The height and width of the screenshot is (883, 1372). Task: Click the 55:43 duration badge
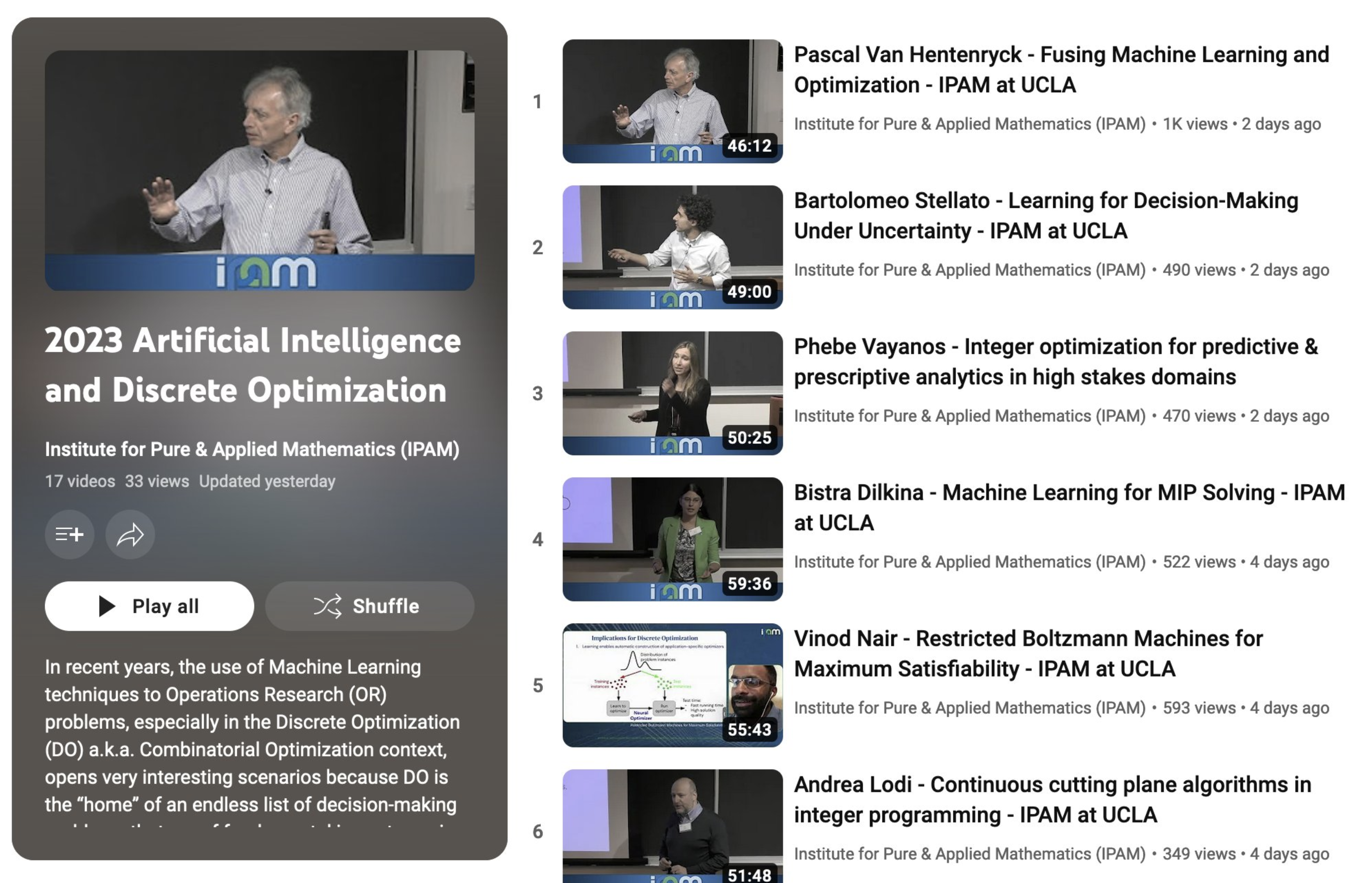tap(750, 729)
